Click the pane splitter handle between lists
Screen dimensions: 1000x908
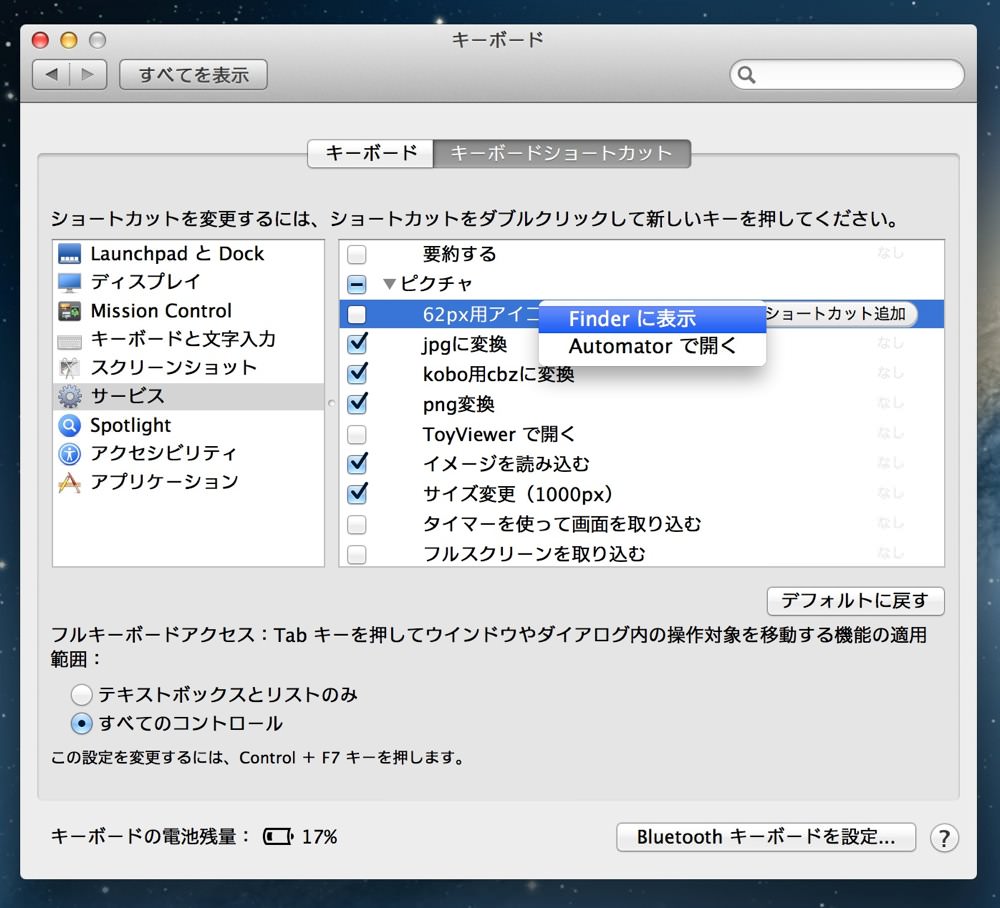point(331,403)
